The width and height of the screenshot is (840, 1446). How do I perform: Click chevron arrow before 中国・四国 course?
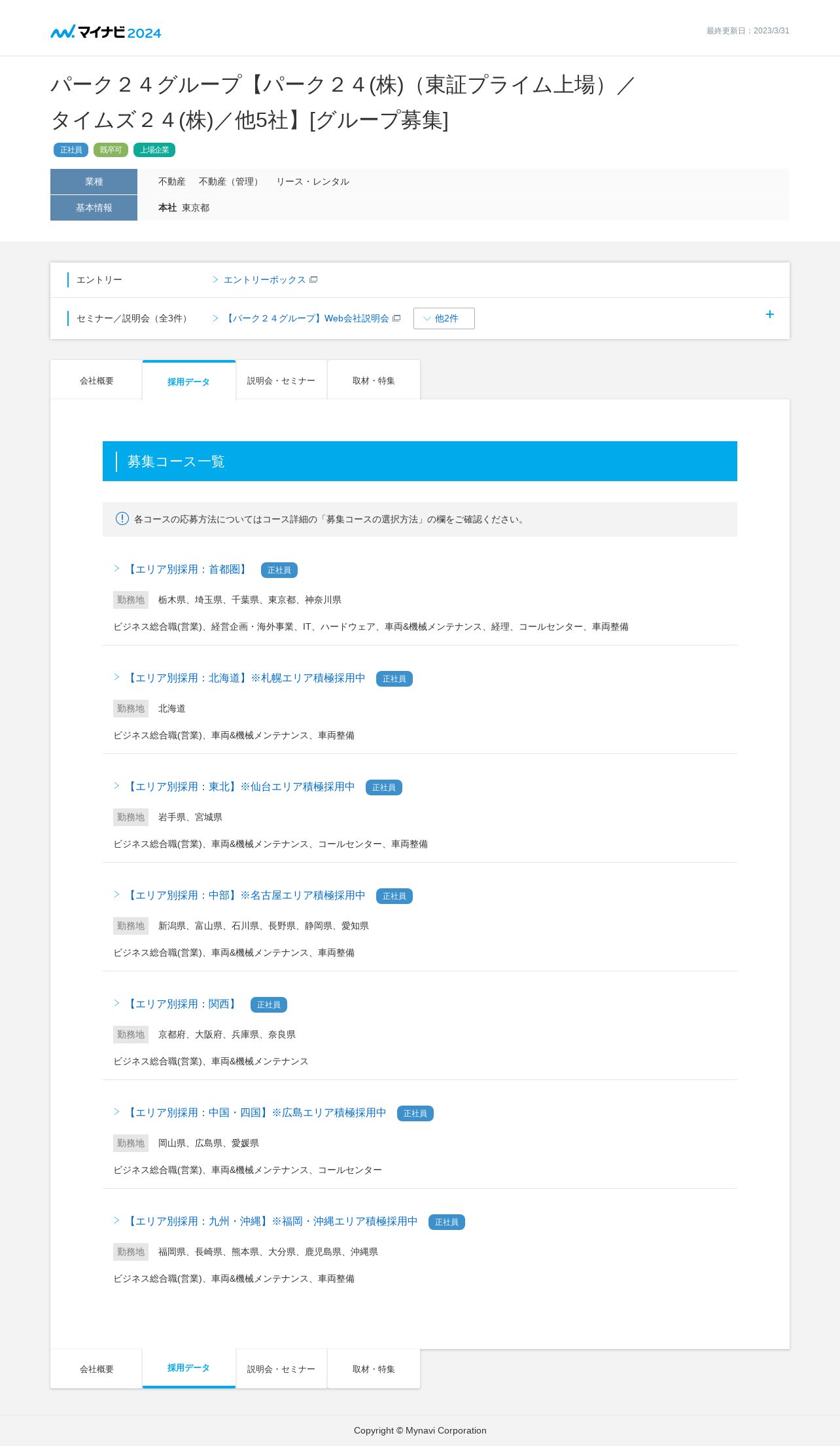[116, 1112]
